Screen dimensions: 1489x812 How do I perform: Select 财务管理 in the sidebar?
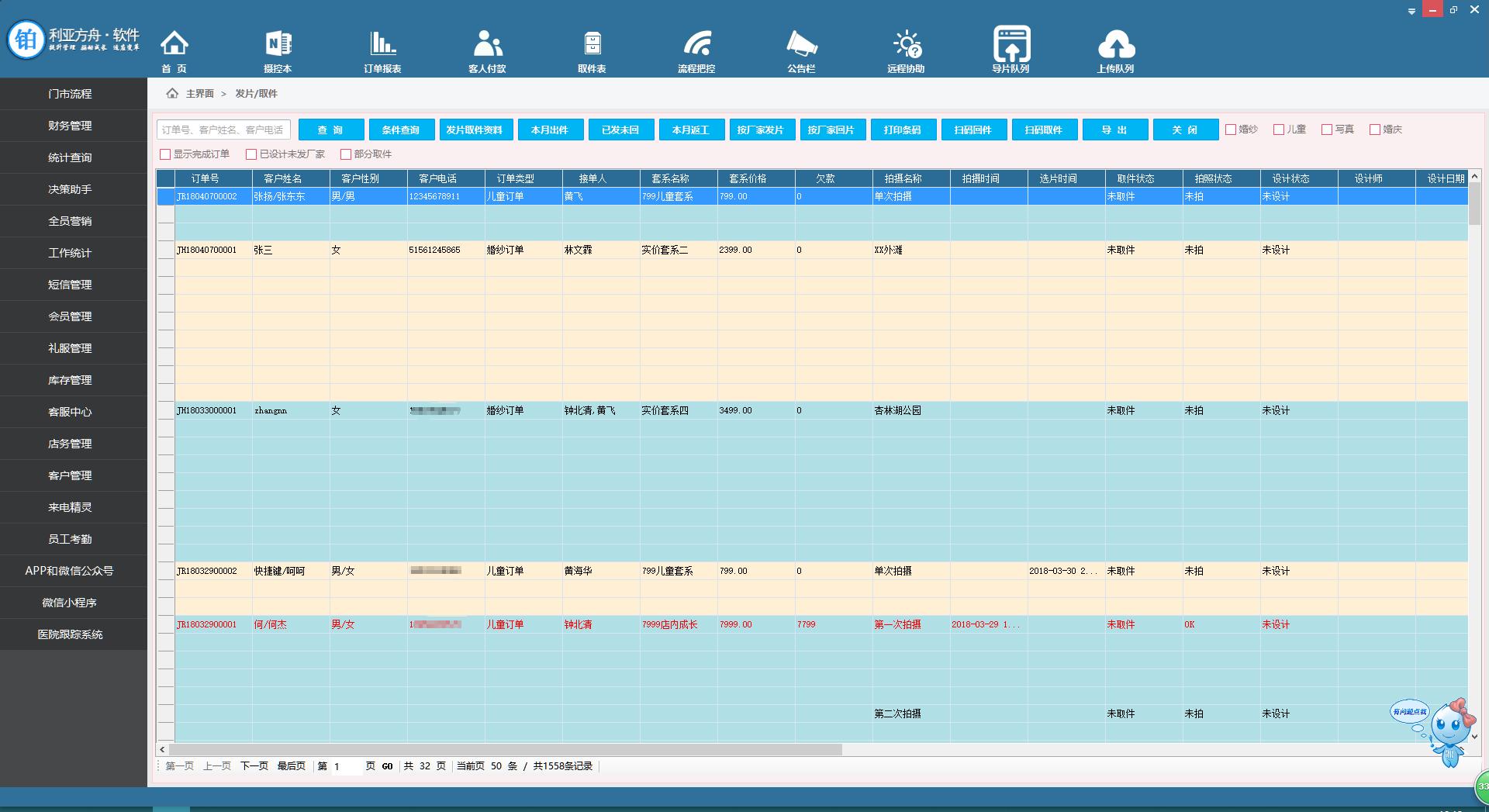click(x=70, y=126)
